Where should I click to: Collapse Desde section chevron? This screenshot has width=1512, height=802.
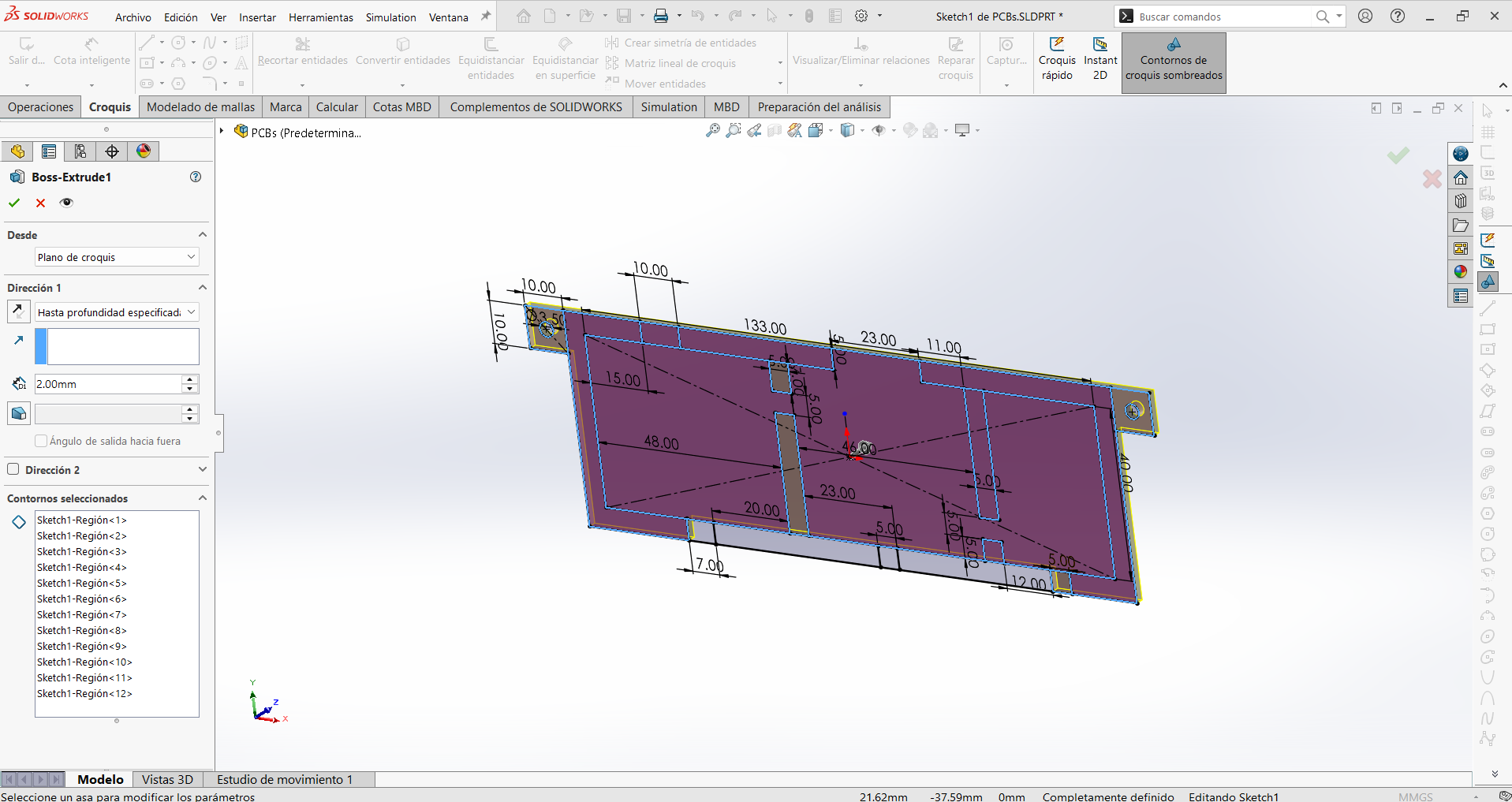click(x=203, y=235)
